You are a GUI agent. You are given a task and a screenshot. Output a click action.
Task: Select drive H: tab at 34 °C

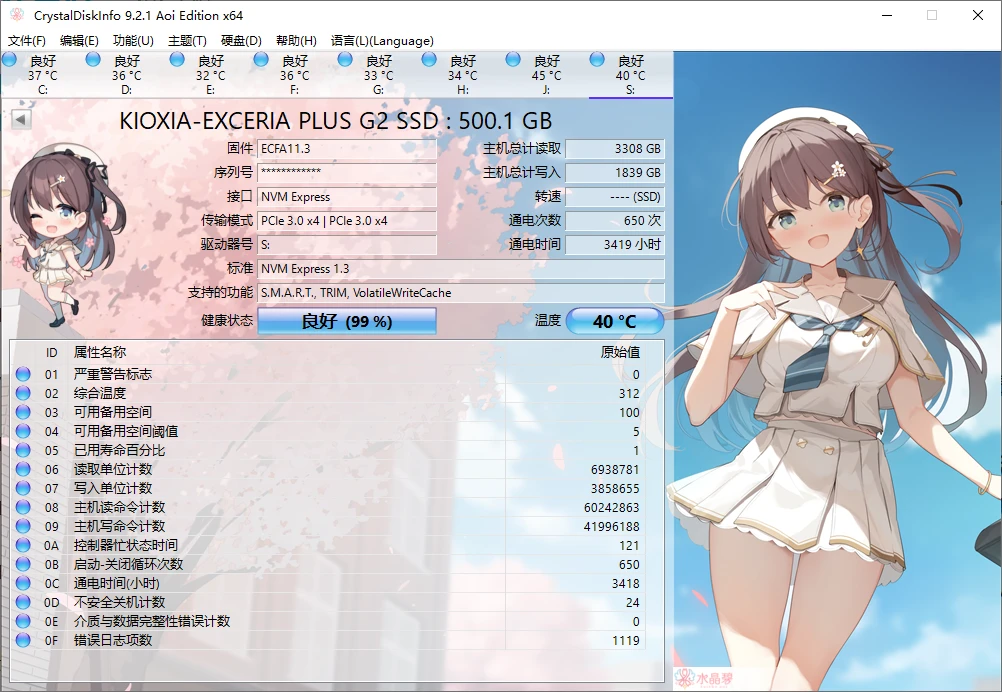click(x=463, y=75)
